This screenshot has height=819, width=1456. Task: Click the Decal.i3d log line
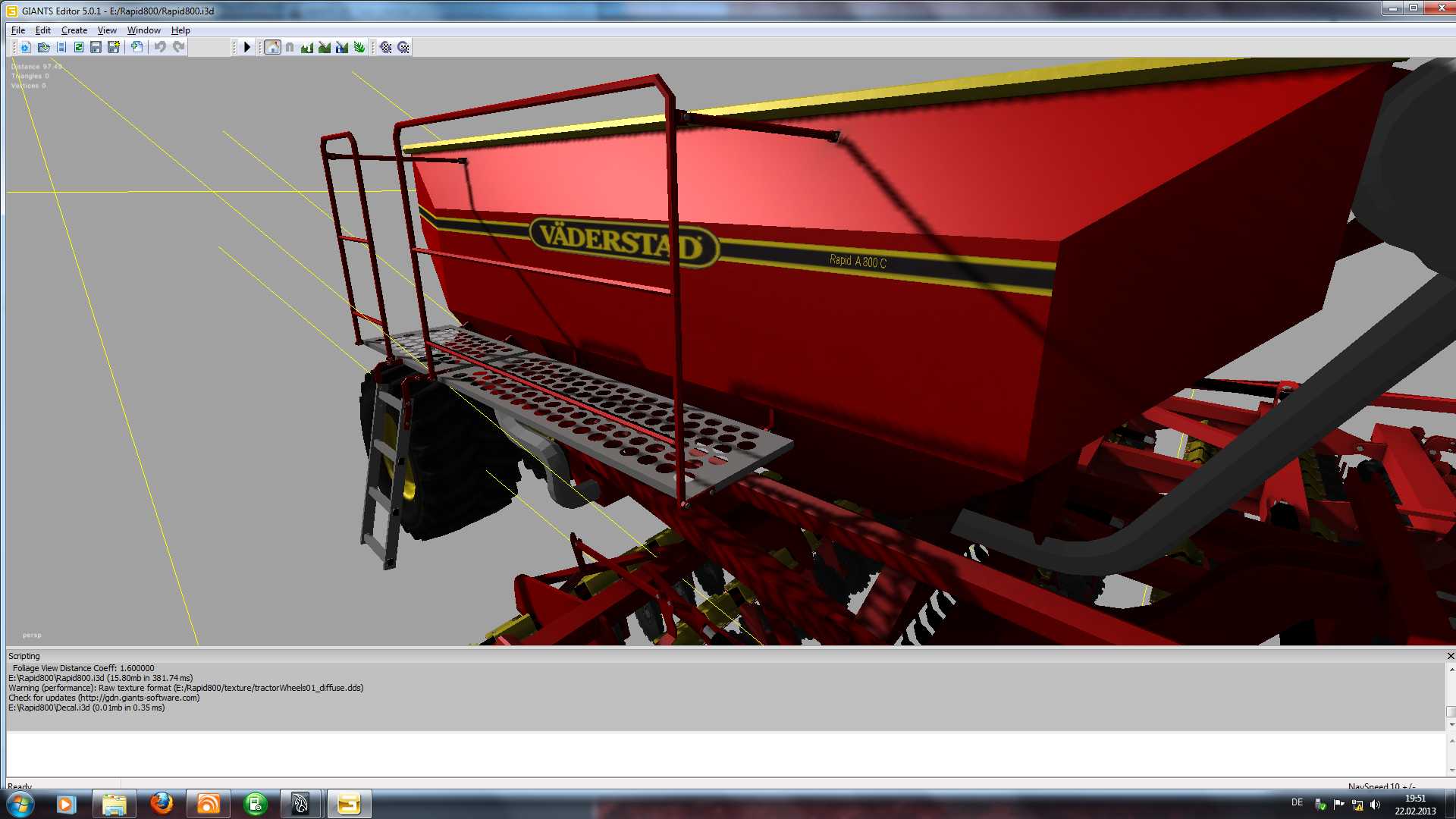[x=86, y=708]
